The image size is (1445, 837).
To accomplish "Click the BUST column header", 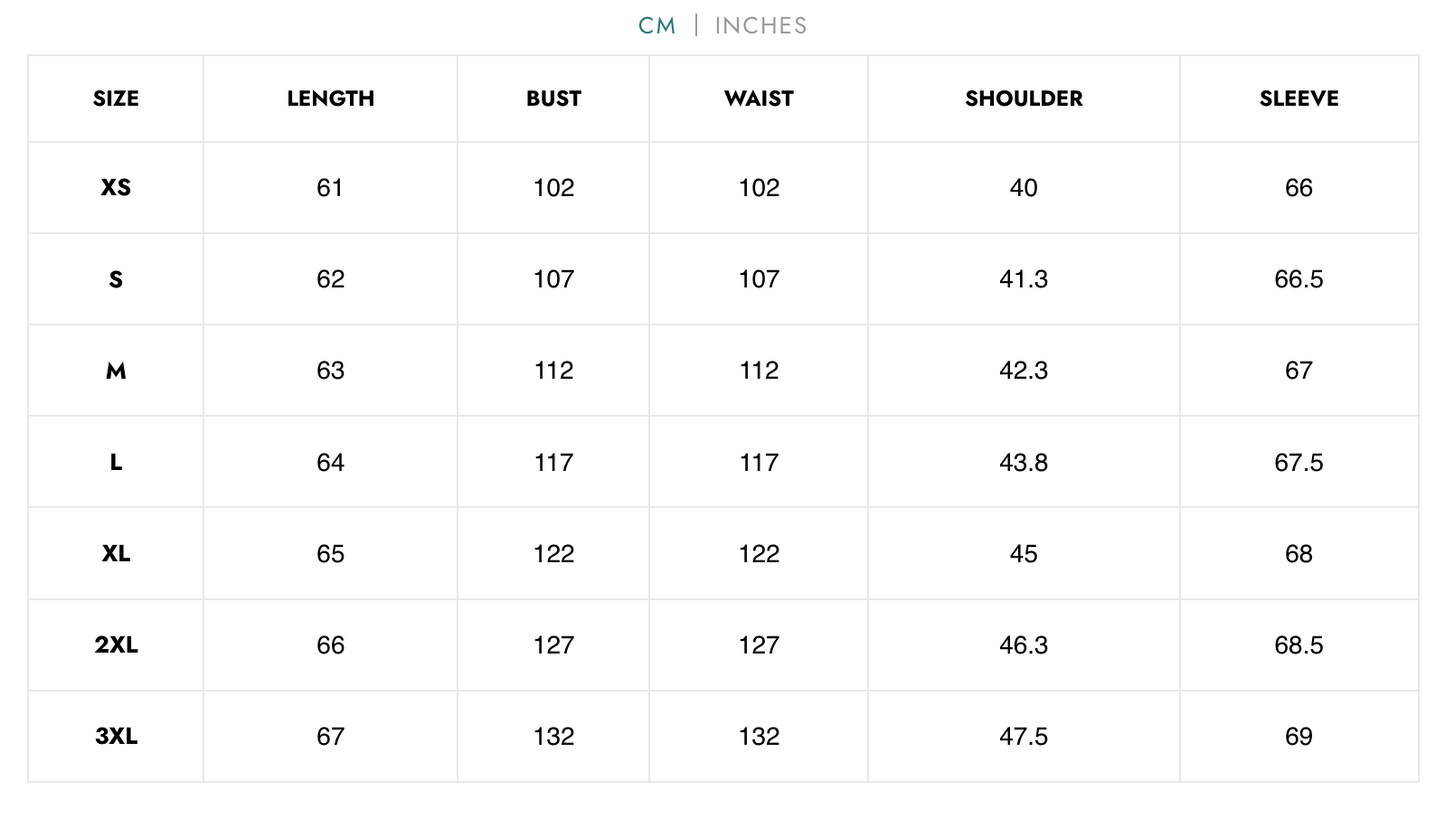I will click(553, 99).
